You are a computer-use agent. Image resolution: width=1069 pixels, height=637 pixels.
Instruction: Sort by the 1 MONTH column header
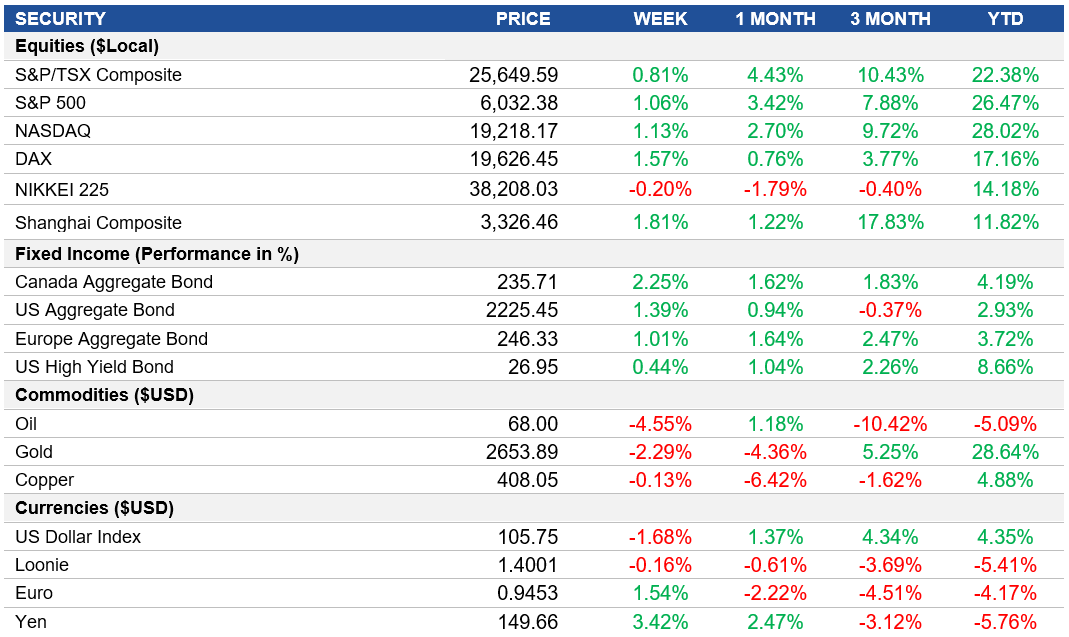[x=775, y=18]
